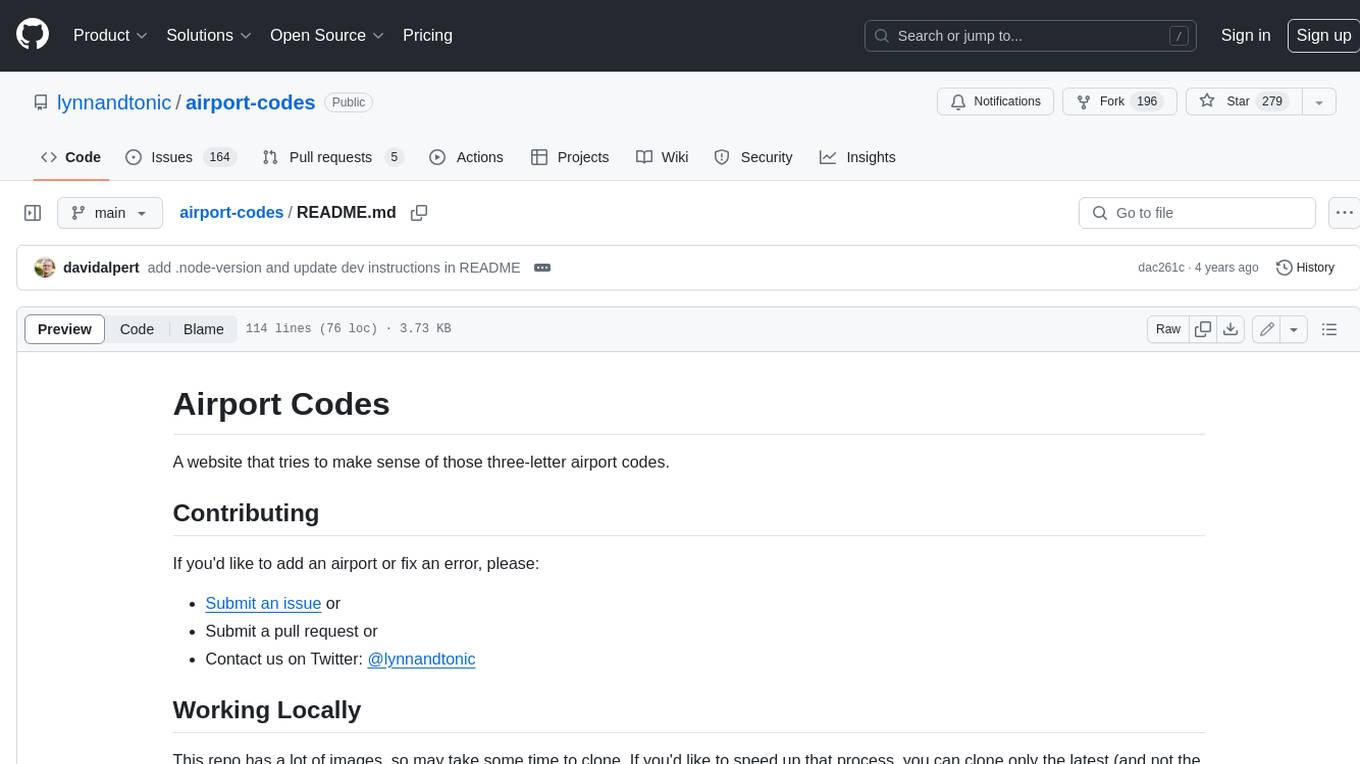The width and height of the screenshot is (1360, 764).
Task: Open davidalpert author link
Action: pyautogui.click(x=101, y=267)
